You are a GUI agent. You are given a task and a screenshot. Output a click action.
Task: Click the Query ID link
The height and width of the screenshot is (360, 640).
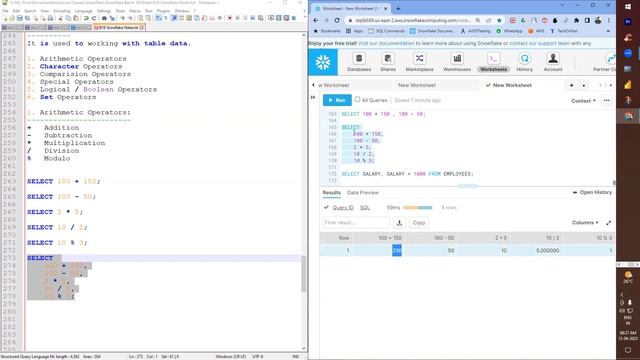[343, 207]
